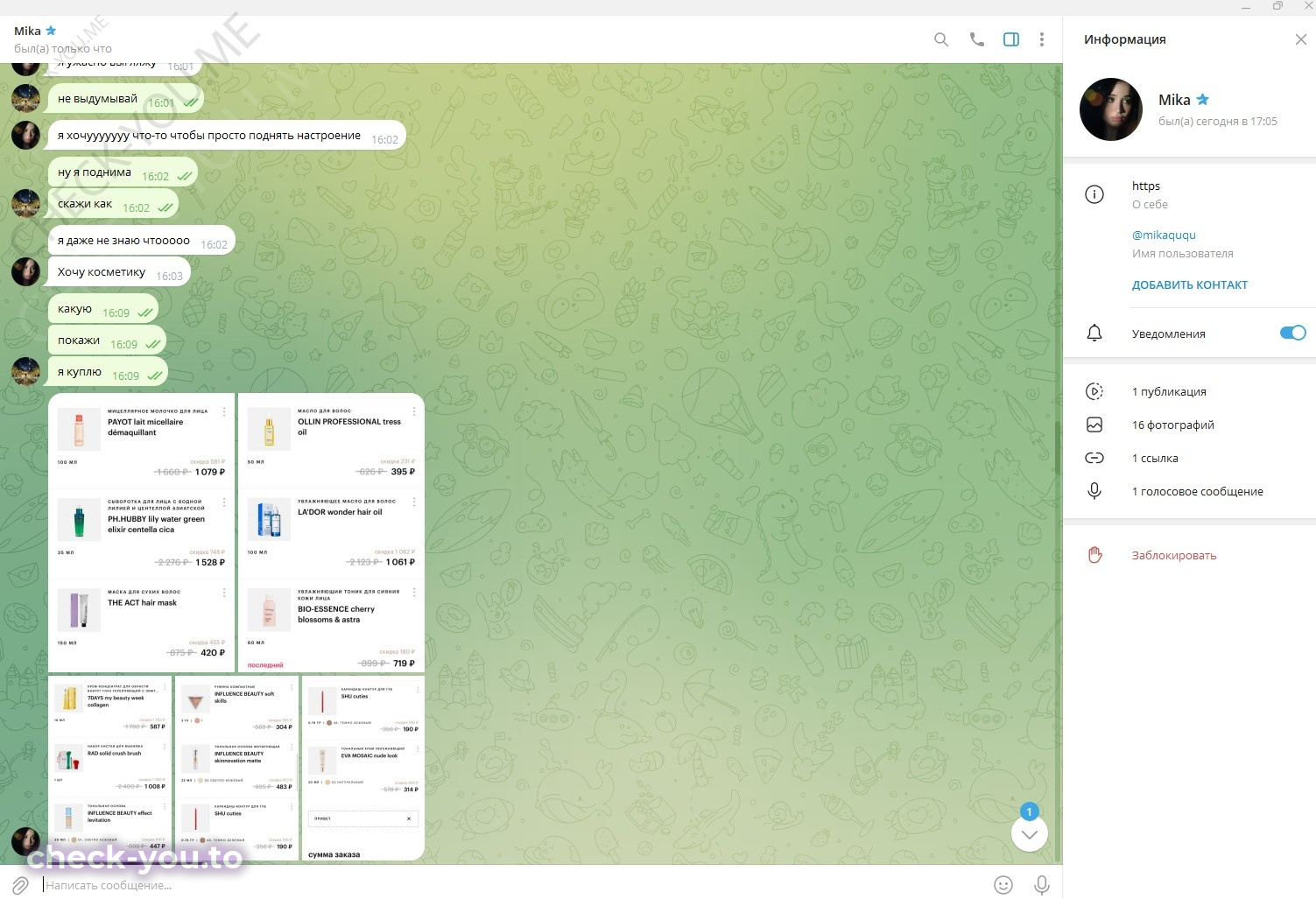Close the Информация panel

pos(1301,39)
